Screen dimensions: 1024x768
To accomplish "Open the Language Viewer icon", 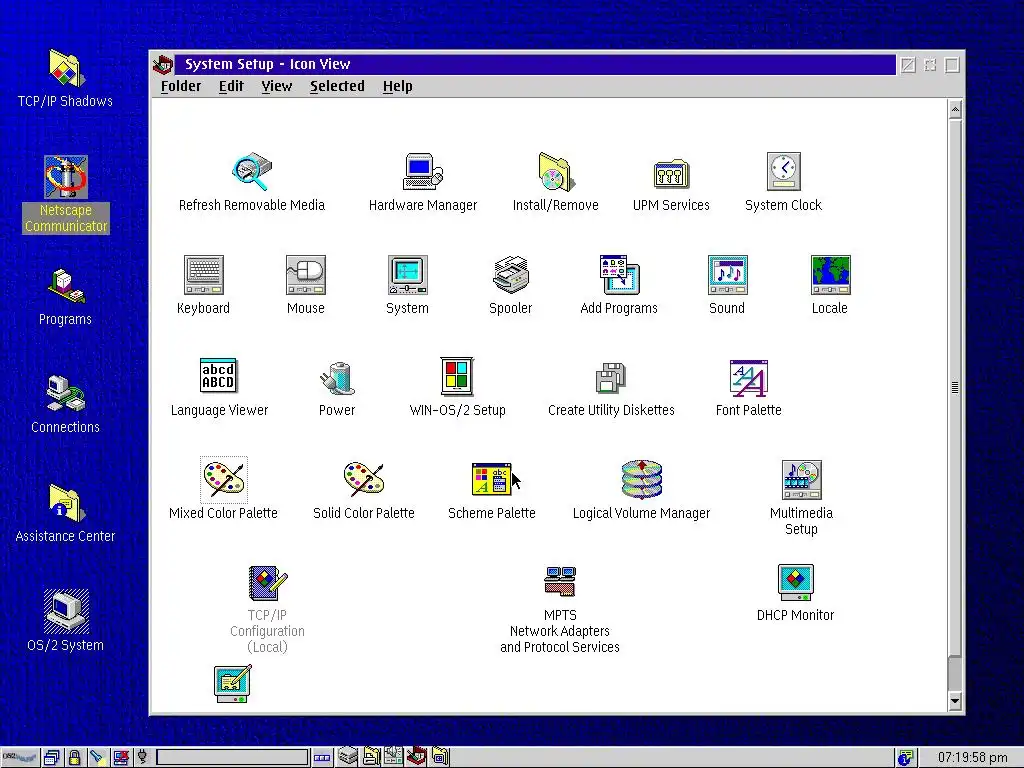I will [x=218, y=376].
